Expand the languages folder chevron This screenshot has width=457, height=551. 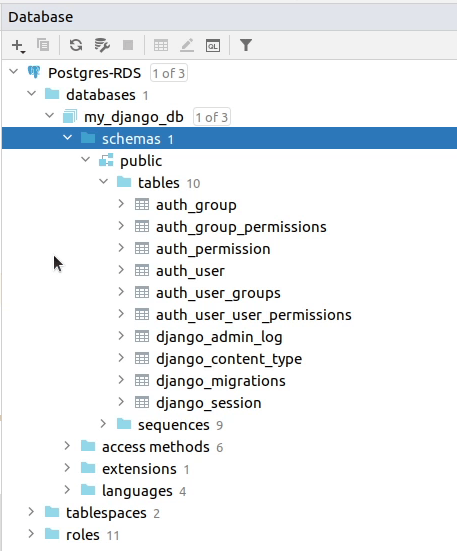[67, 490]
